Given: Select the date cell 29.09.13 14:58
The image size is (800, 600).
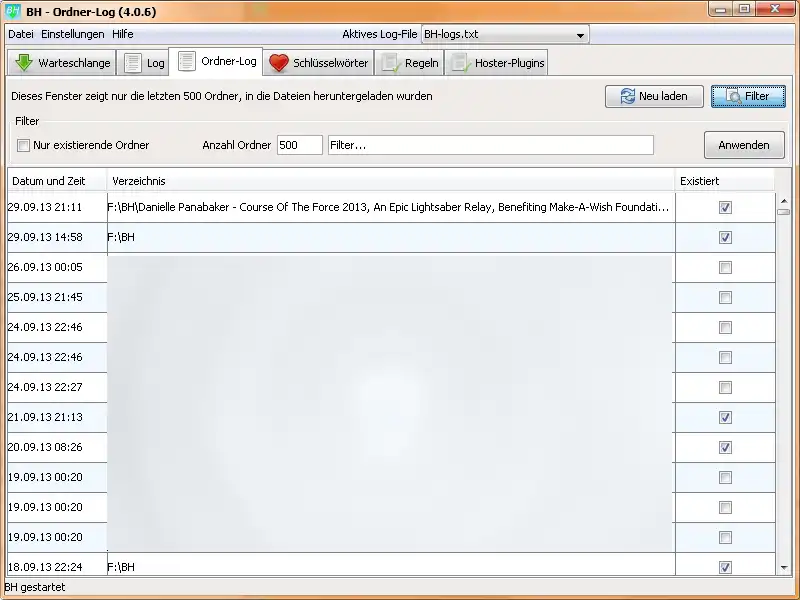Looking at the screenshot, I should tap(57, 237).
